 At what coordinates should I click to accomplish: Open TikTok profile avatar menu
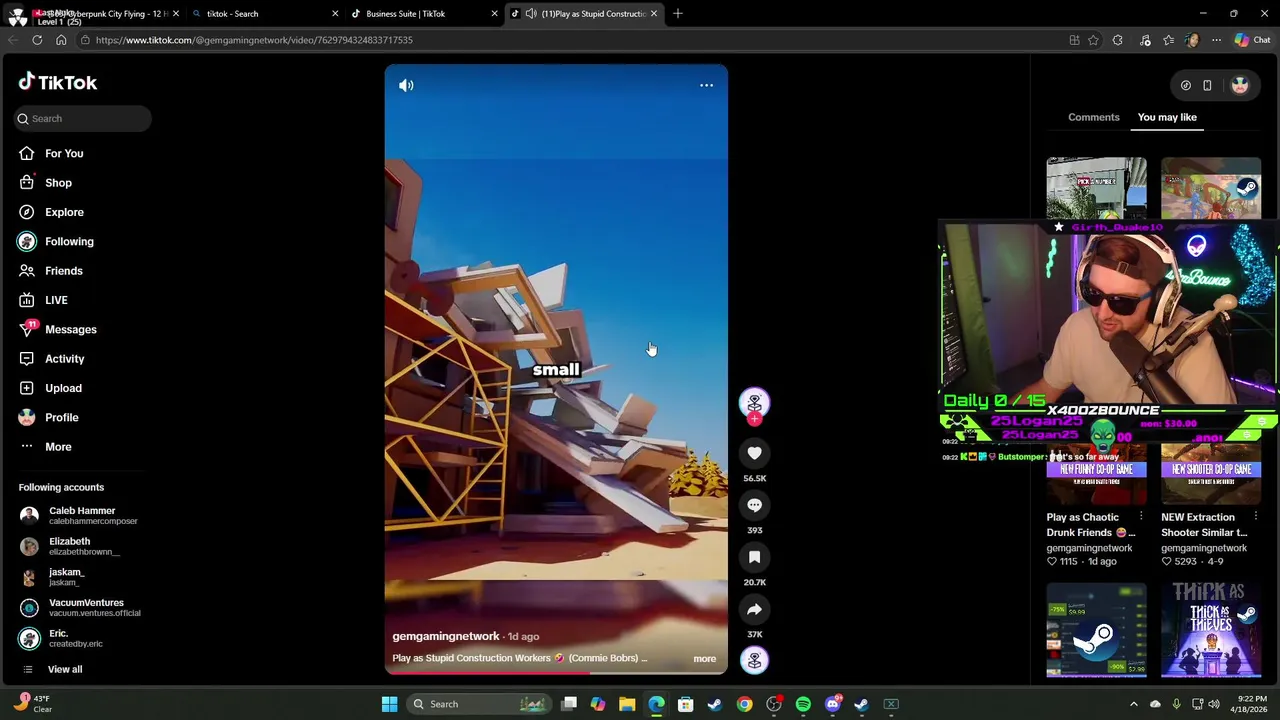tap(1240, 85)
